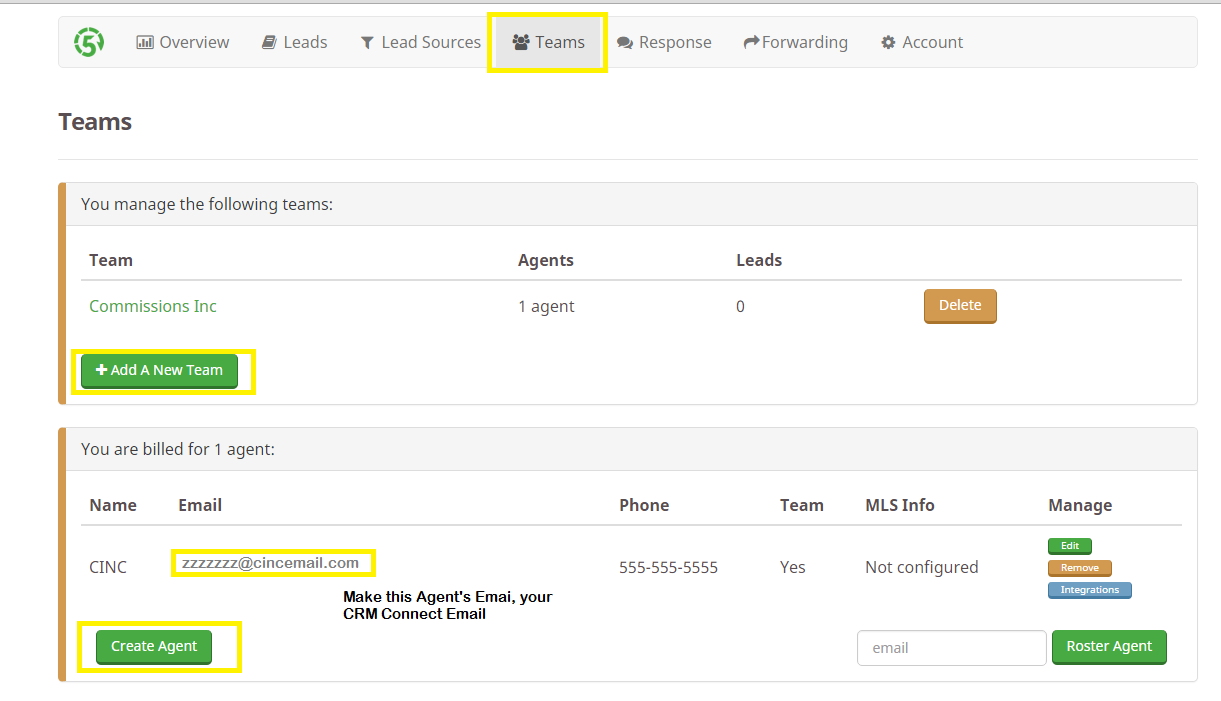This screenshot has width=1221, height=701.
Task: Click the book icon next to Leads
Action: (269, 43)
